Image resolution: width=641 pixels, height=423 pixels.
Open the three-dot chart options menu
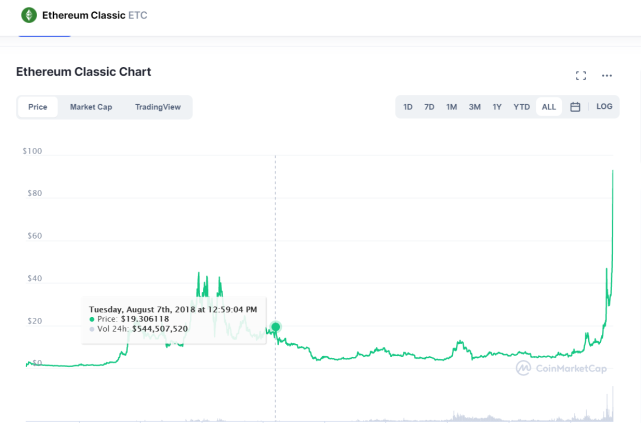click(x=607, y=76)
